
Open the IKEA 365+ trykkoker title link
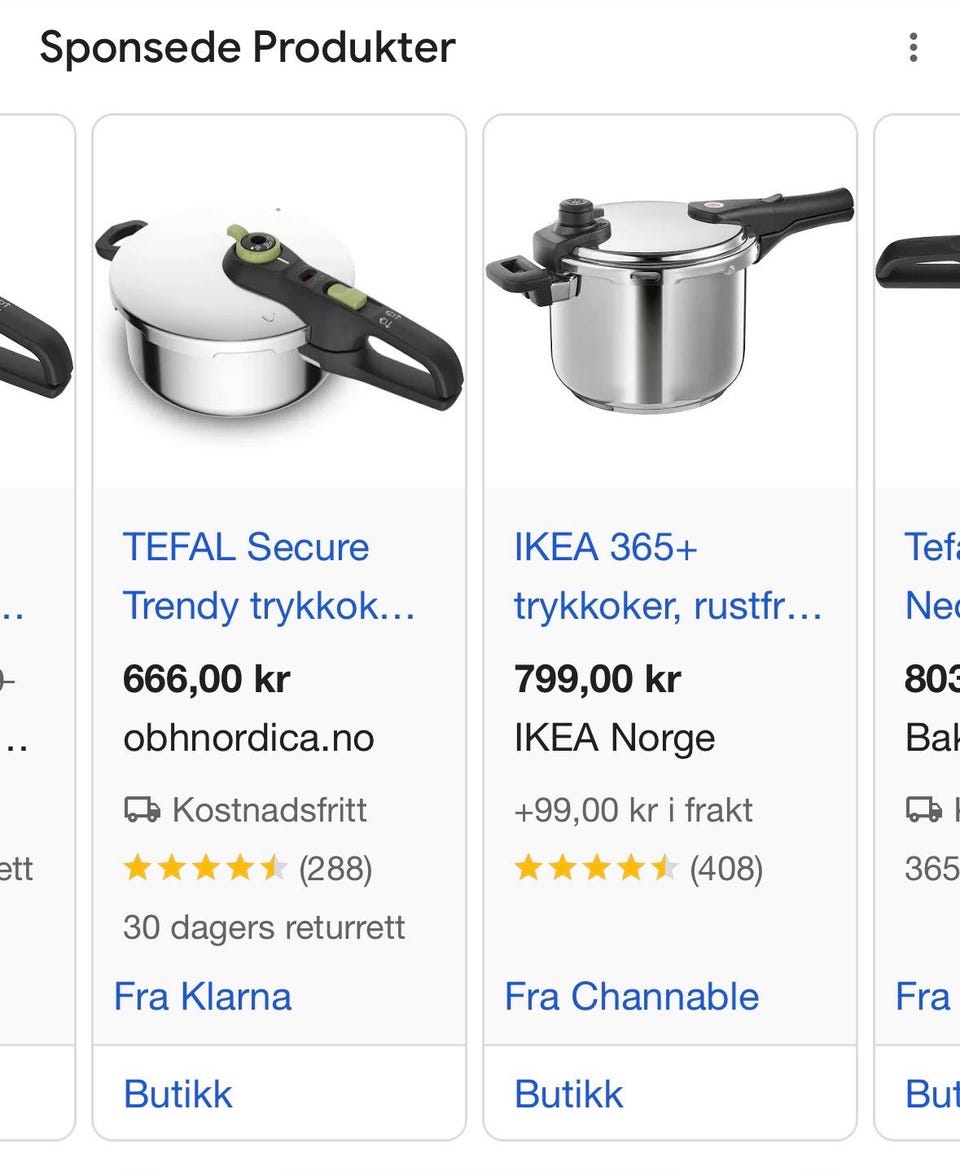tap(668, 576)
